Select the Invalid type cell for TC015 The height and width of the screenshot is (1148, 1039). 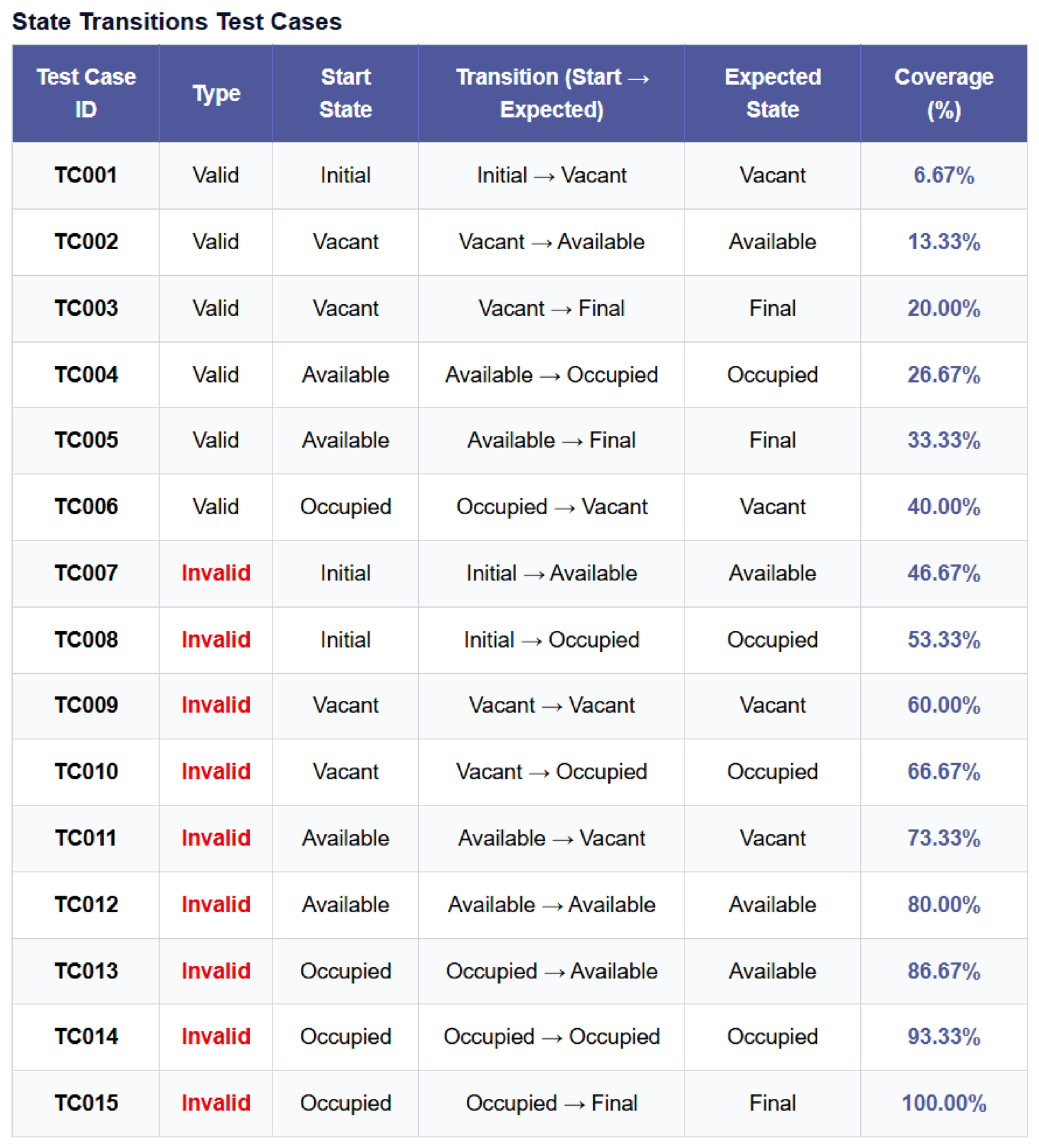tap(216, 1103)
